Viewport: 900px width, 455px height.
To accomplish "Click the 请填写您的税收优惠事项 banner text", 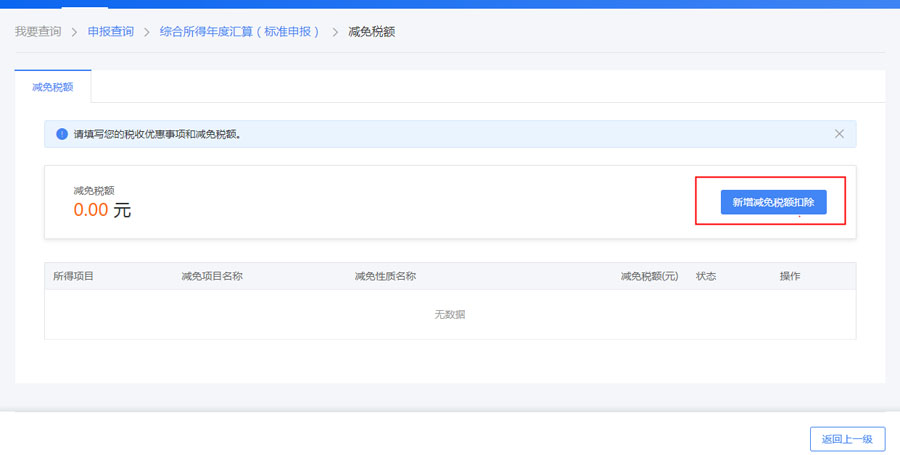I will 156,134.
